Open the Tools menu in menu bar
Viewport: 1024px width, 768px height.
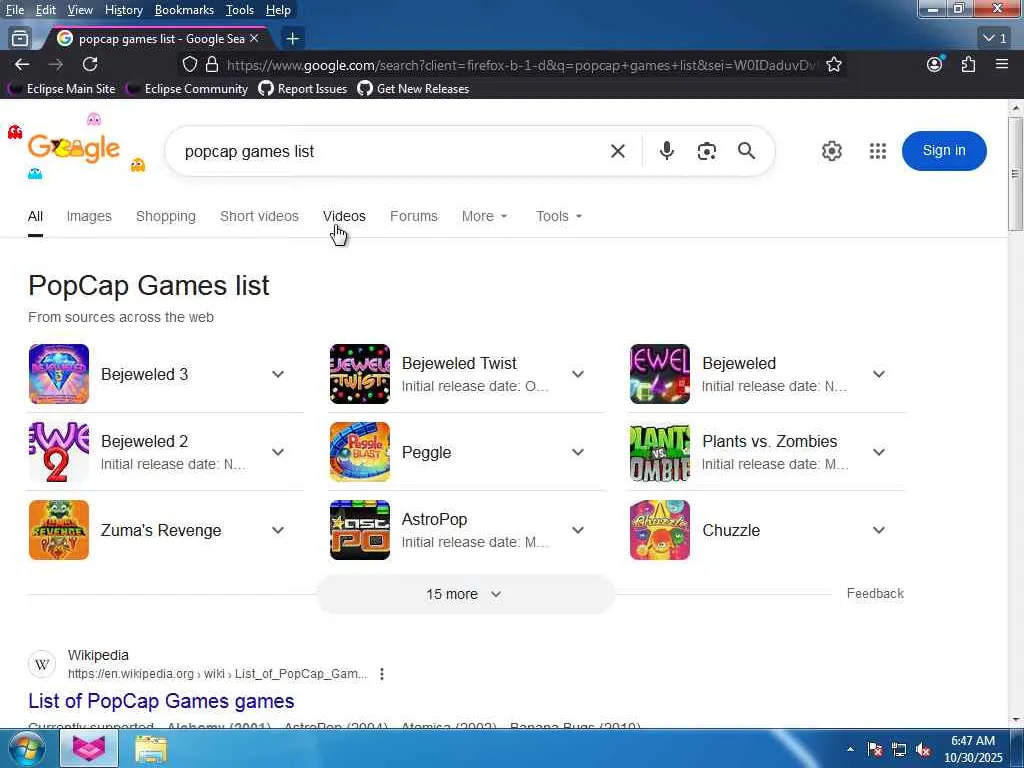coord(240,10)
